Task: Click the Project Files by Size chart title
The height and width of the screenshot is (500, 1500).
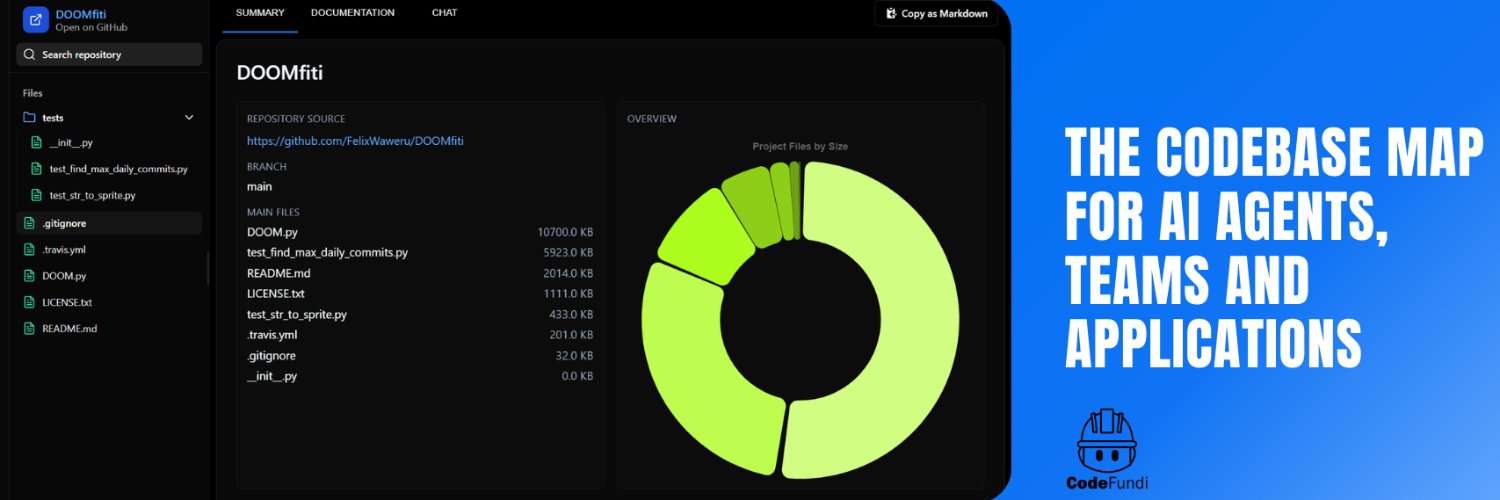Action: coord(800,146)
